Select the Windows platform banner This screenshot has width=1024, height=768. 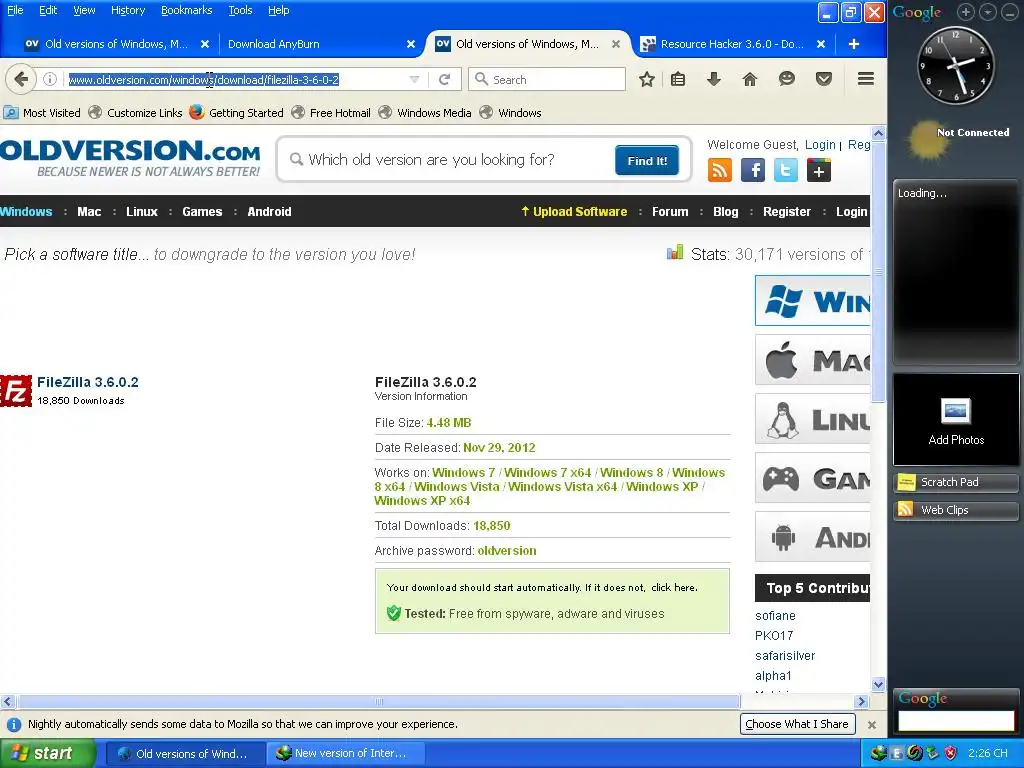coord(812,300)
